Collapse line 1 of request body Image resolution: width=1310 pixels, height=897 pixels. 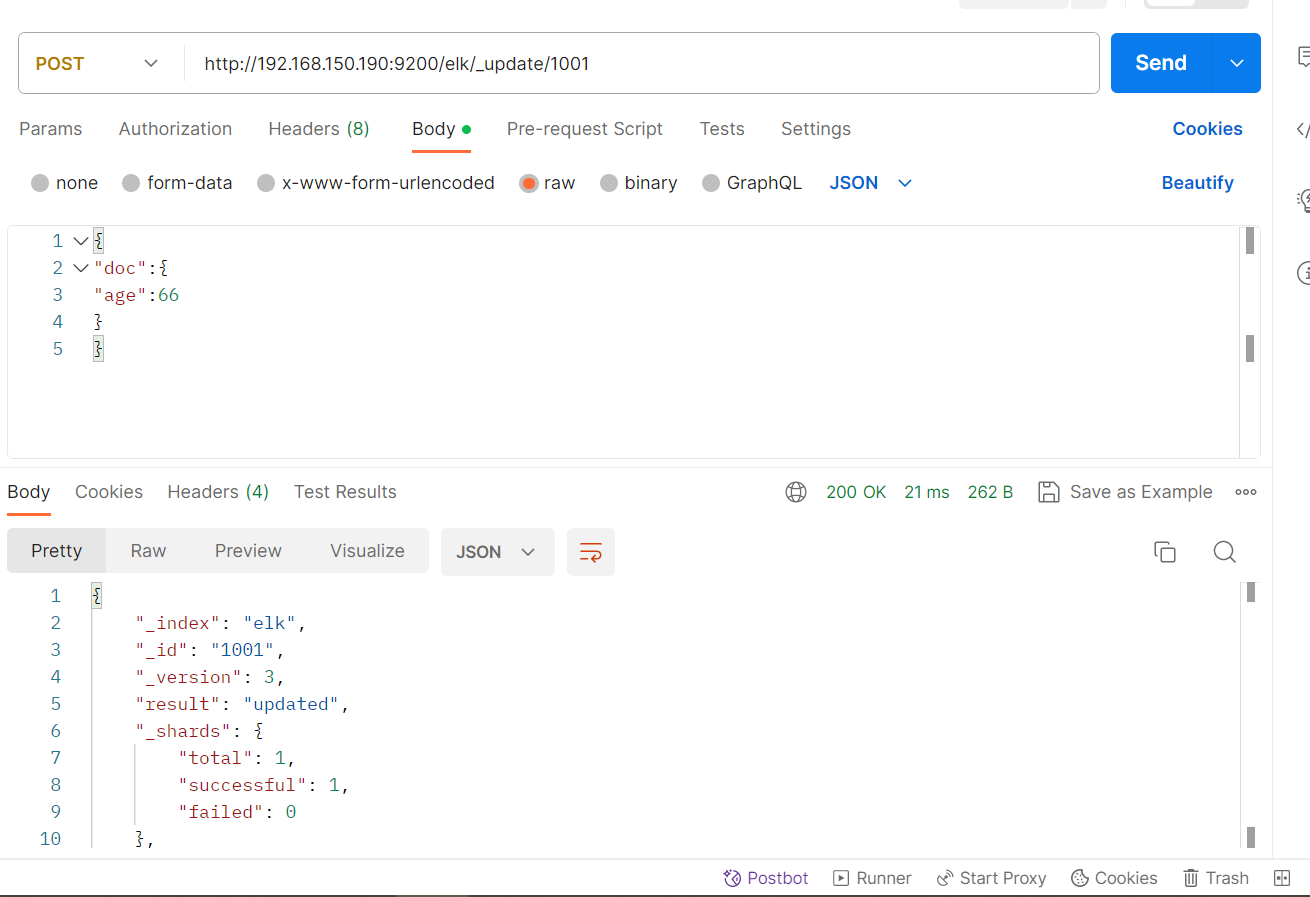coord(81,241)
